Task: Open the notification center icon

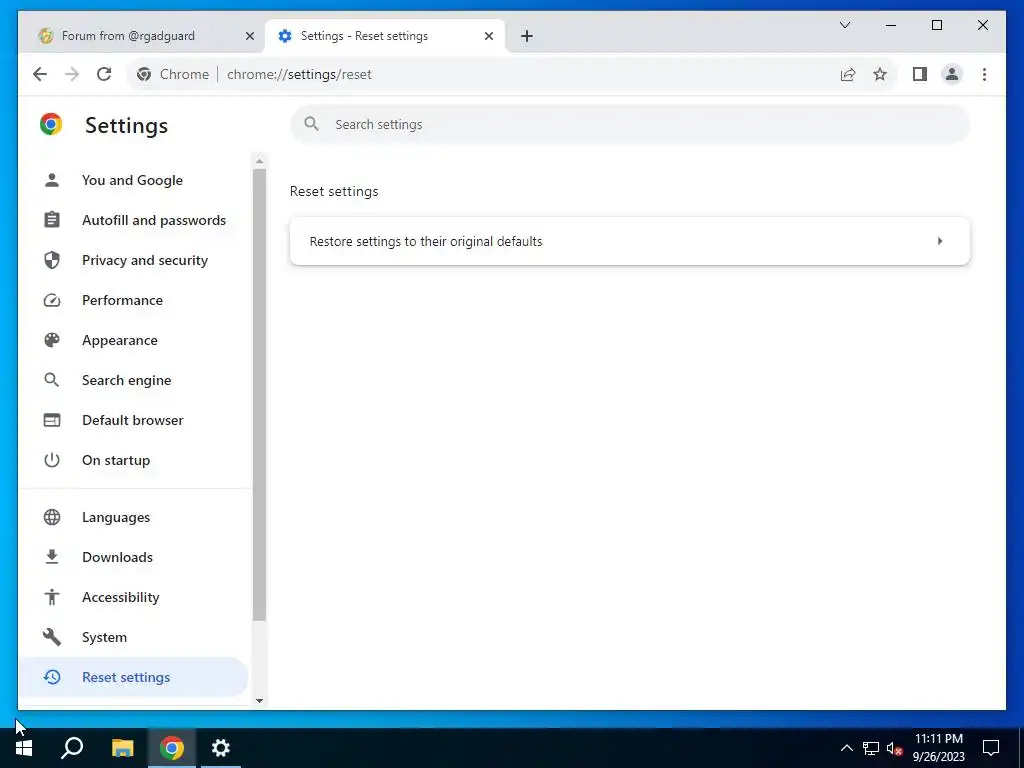Action: pos(991,748)
